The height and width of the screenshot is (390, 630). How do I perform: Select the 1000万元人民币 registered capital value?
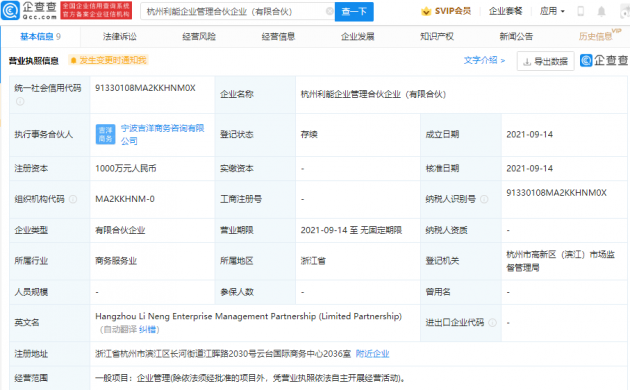(x=126, y=168)
